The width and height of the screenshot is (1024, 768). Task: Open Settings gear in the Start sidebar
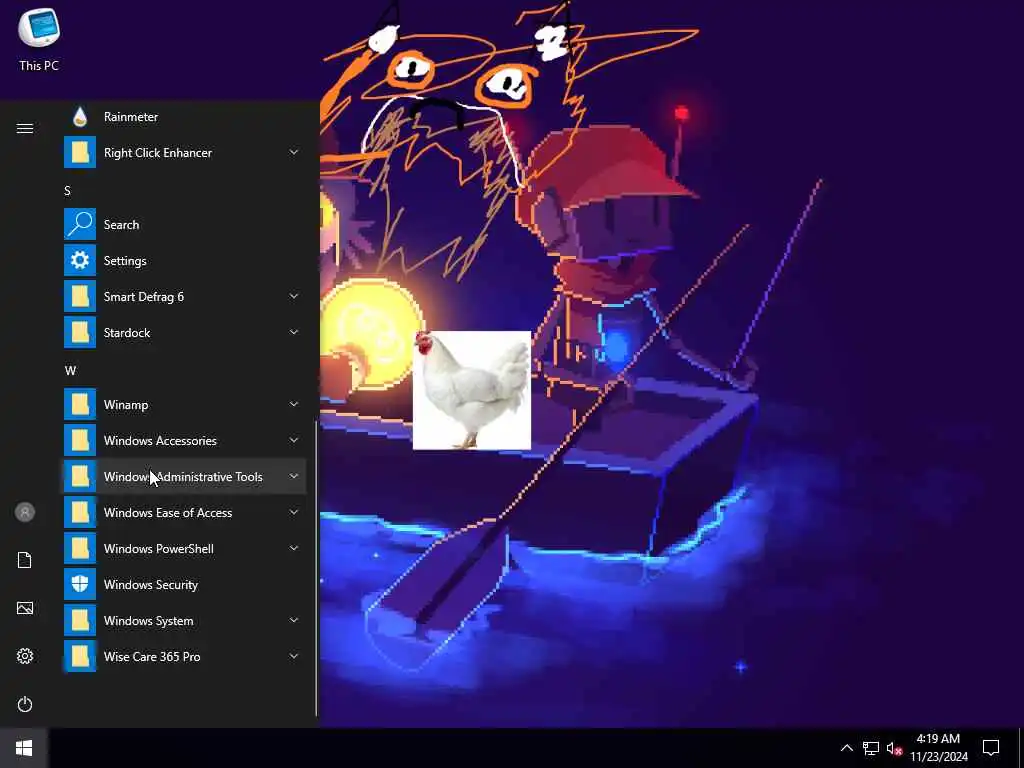[25, 656]
